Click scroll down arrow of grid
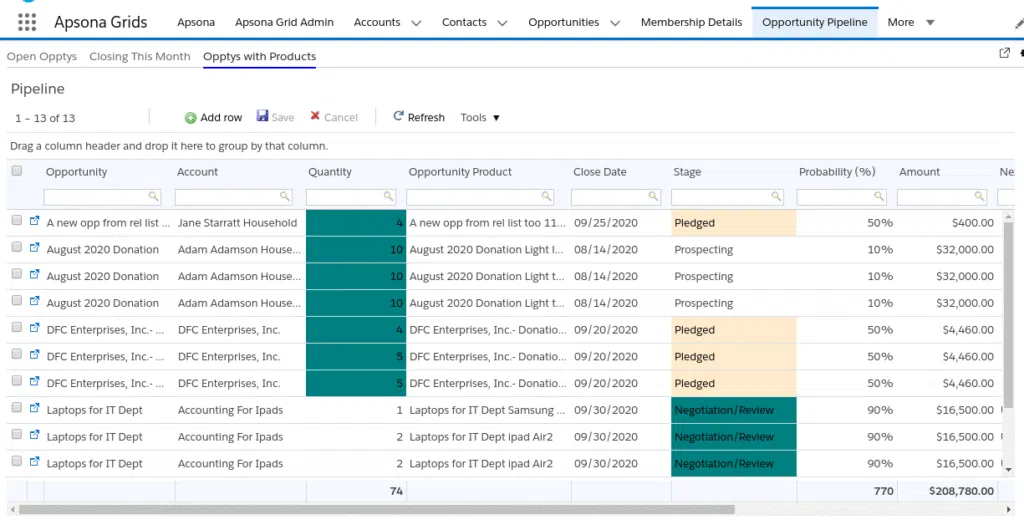This screenshot has height=525, width=1024. (1008, 469)
